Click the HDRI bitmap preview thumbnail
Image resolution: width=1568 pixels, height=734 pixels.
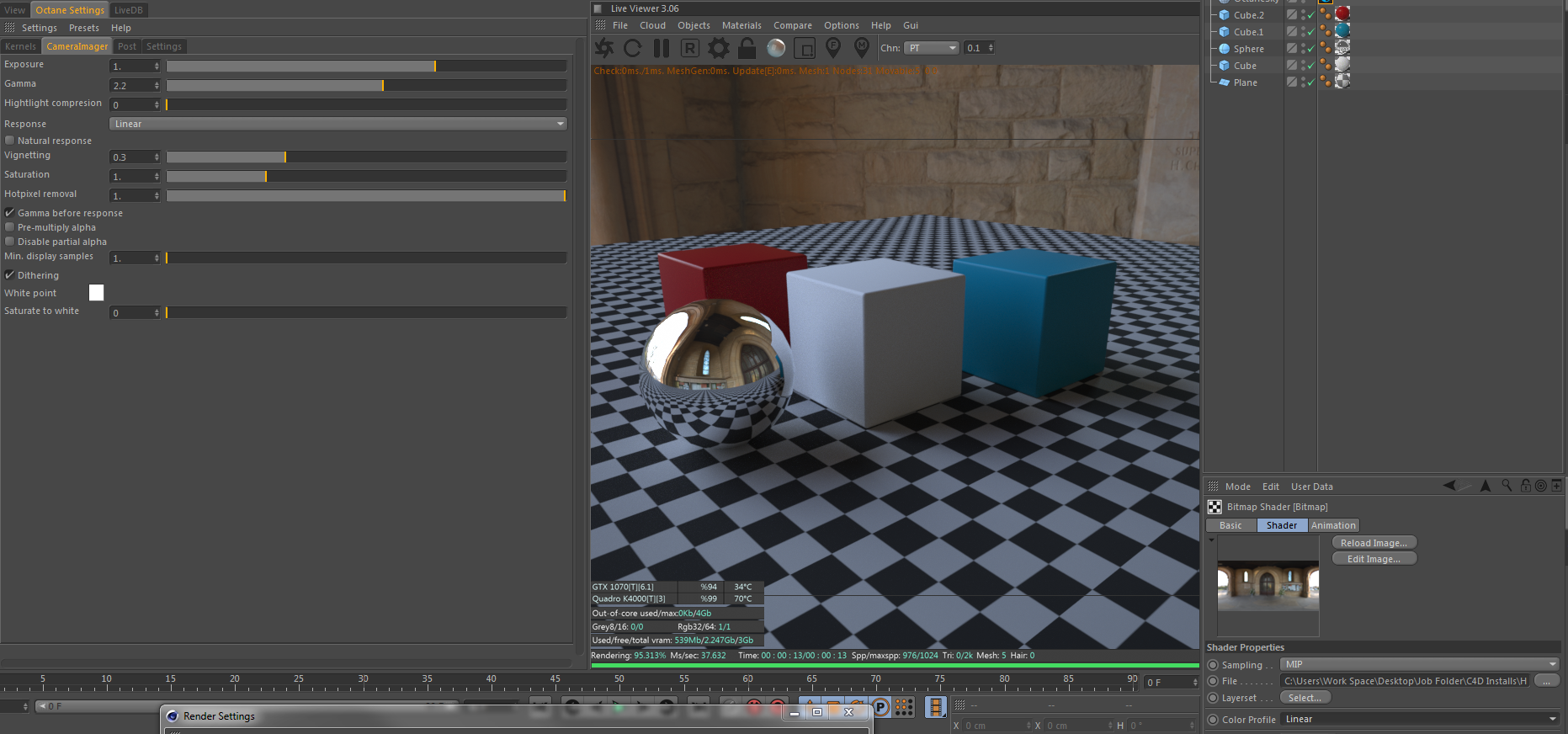1268,586
